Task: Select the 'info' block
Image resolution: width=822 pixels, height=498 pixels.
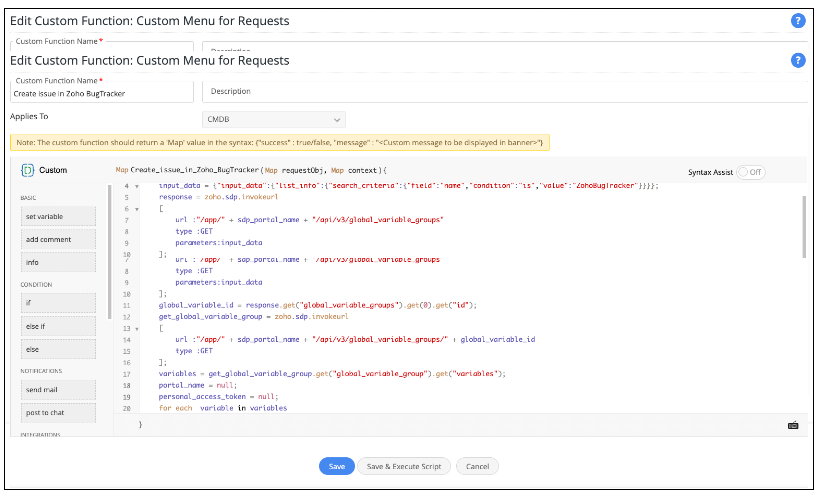Action: pos(58,262)
